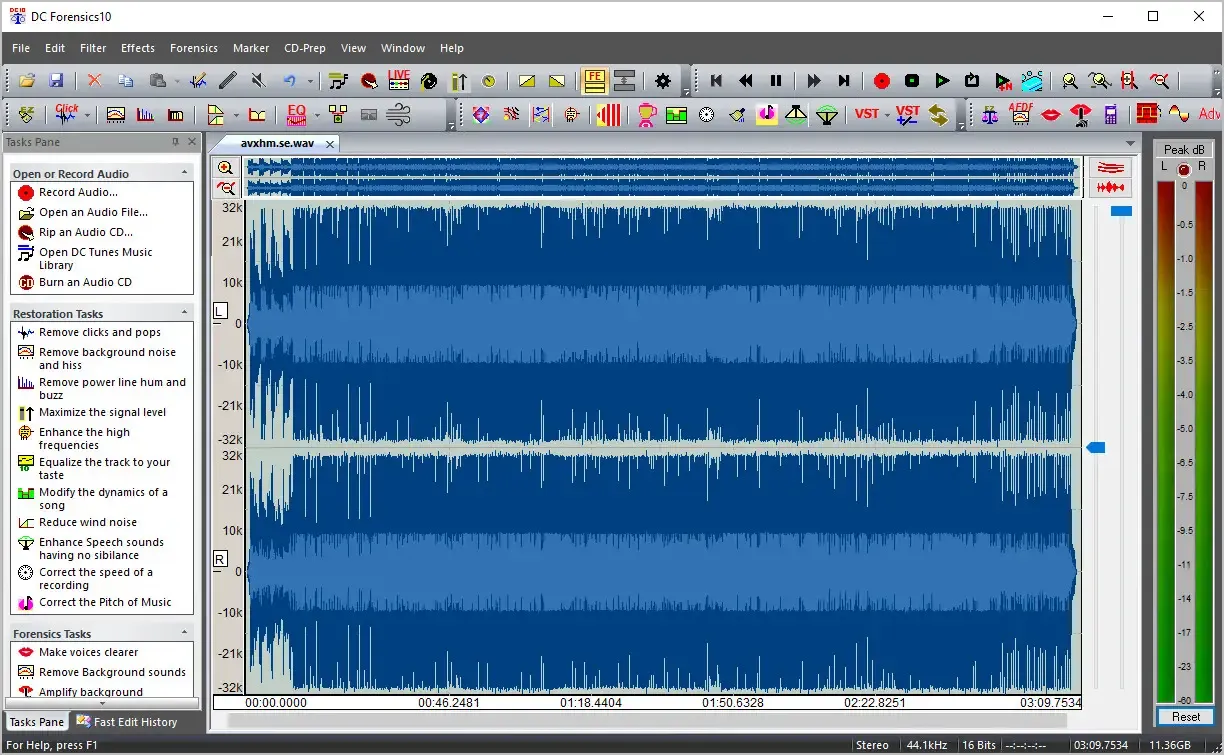The width and height of the screenshot is (1224, 755).
Task: Click the AFDF filter icon
Action: pos(1021,115)
